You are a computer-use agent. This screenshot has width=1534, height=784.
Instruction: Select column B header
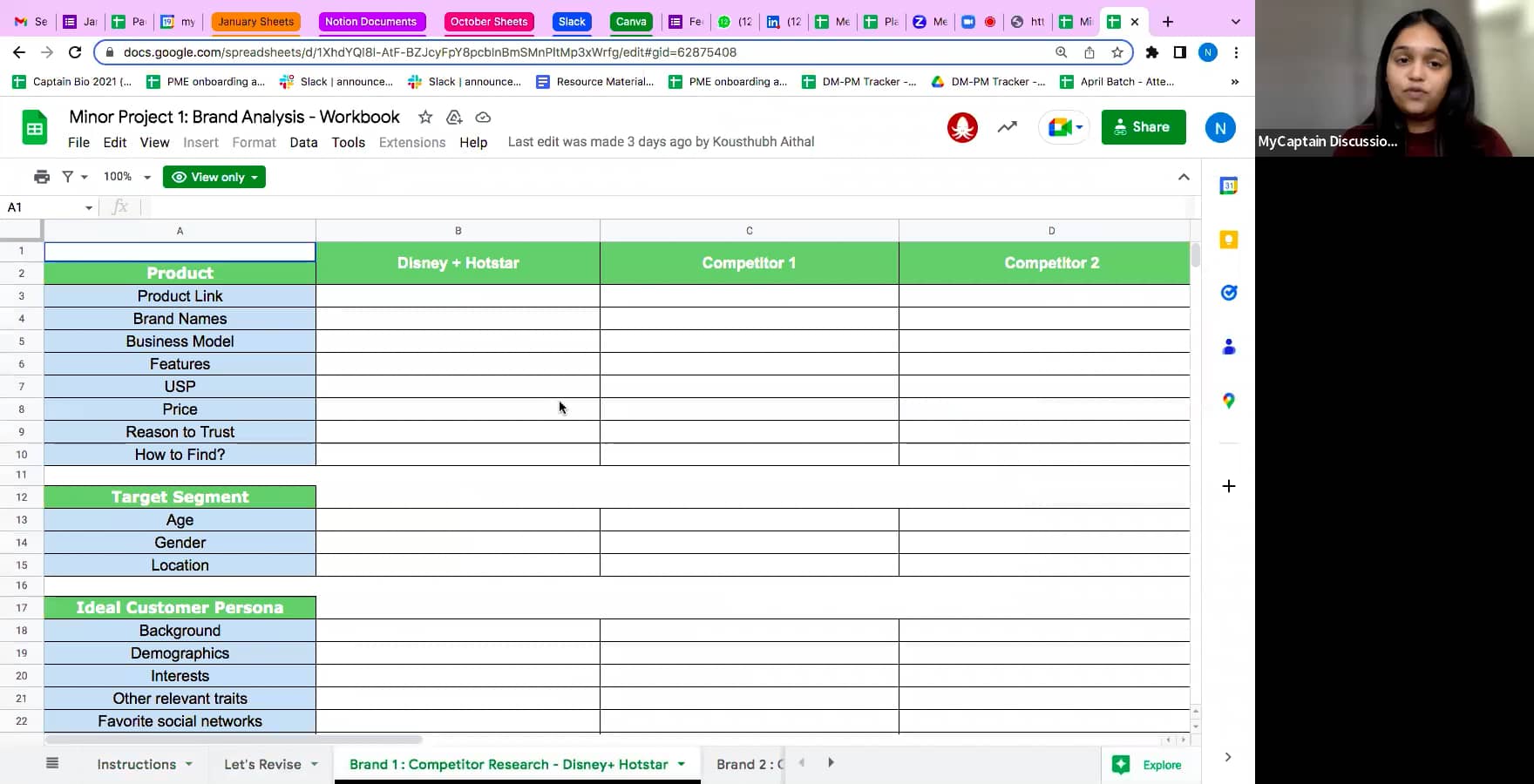click(x=458, y=231)
